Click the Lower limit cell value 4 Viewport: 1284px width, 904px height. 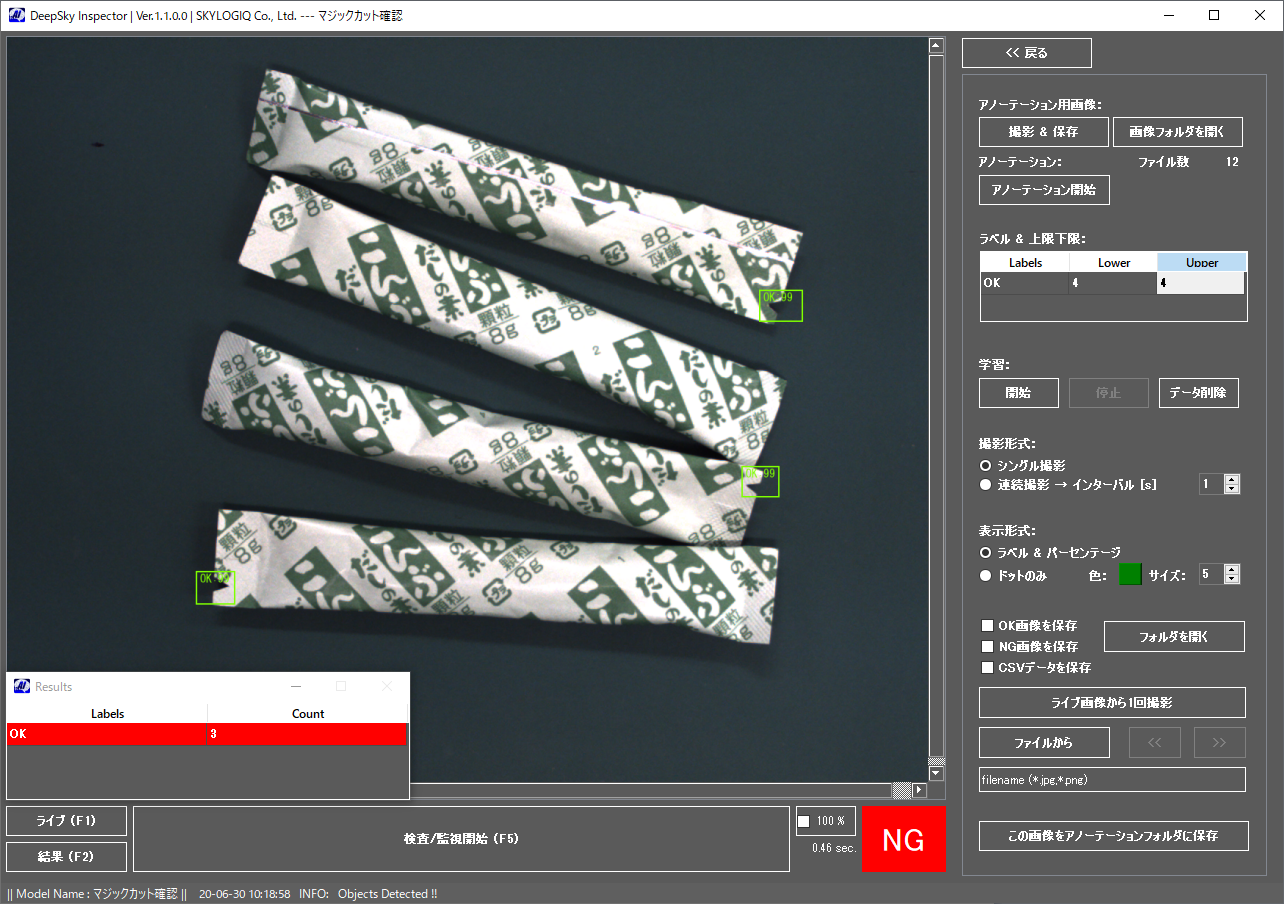pyautogui.click(x=1114, y=283)
